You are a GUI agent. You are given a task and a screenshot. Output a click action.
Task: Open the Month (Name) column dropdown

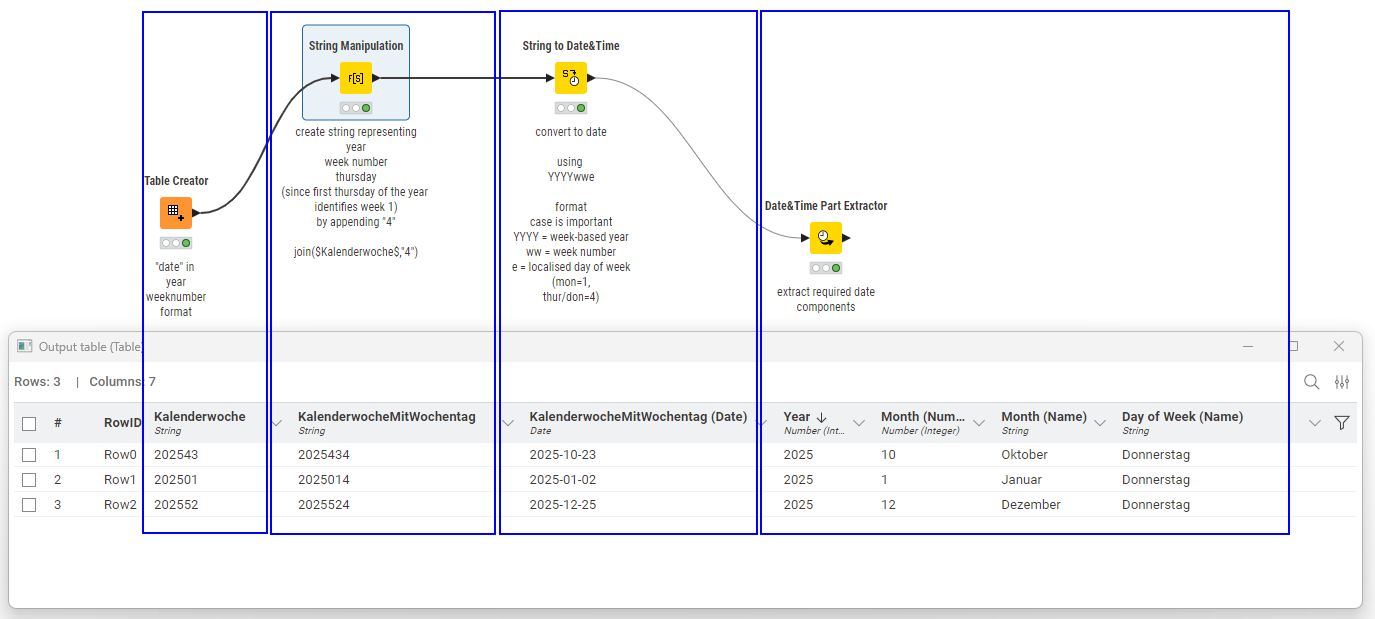[x=1100, y=423]
